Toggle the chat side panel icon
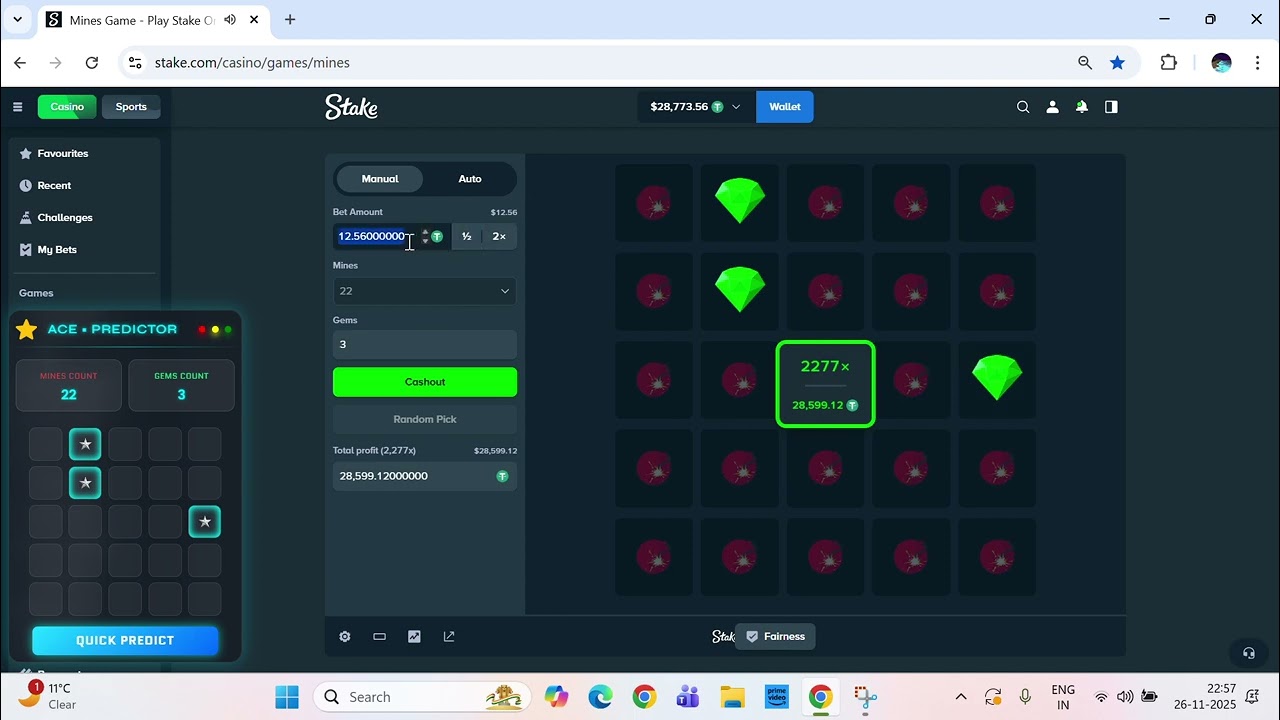Image resolution: width=1280 pixels, height=720 pixels. pyautogui.click(x=1111, y=107)
